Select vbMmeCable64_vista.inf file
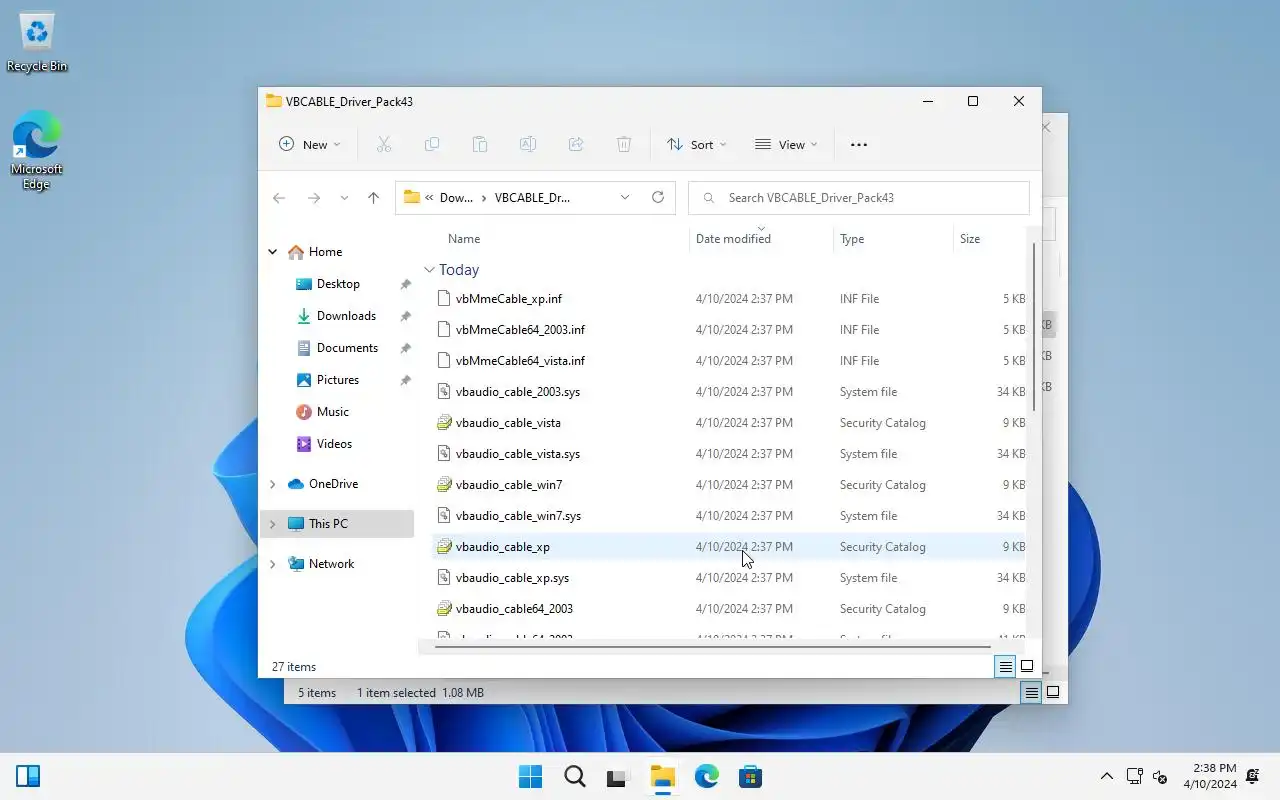 point(730,361)
